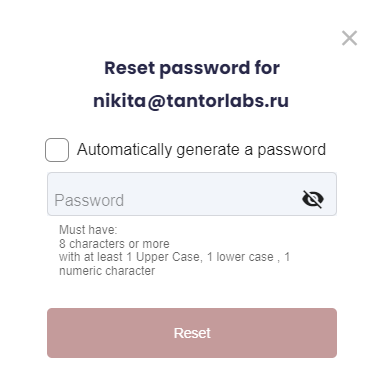This screenshot has width=382, height=384.
Task: Check the box beside Automatically generate
Action: click(57, 150)
